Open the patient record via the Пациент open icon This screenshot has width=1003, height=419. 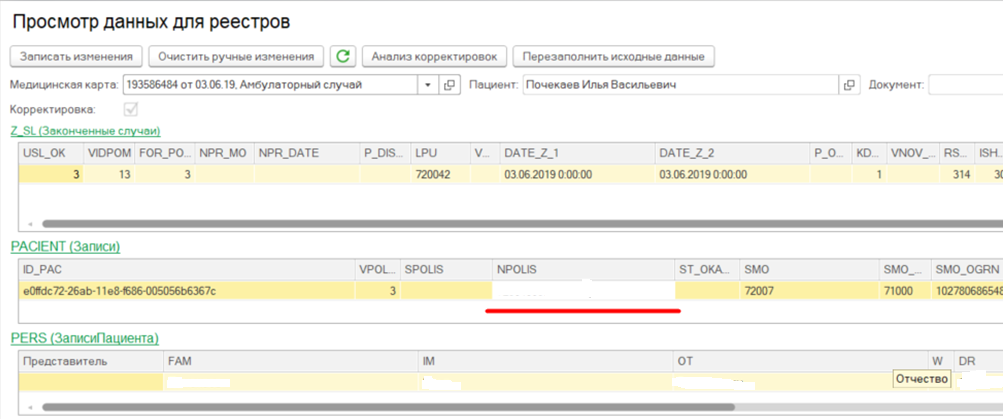click(851, 85)
